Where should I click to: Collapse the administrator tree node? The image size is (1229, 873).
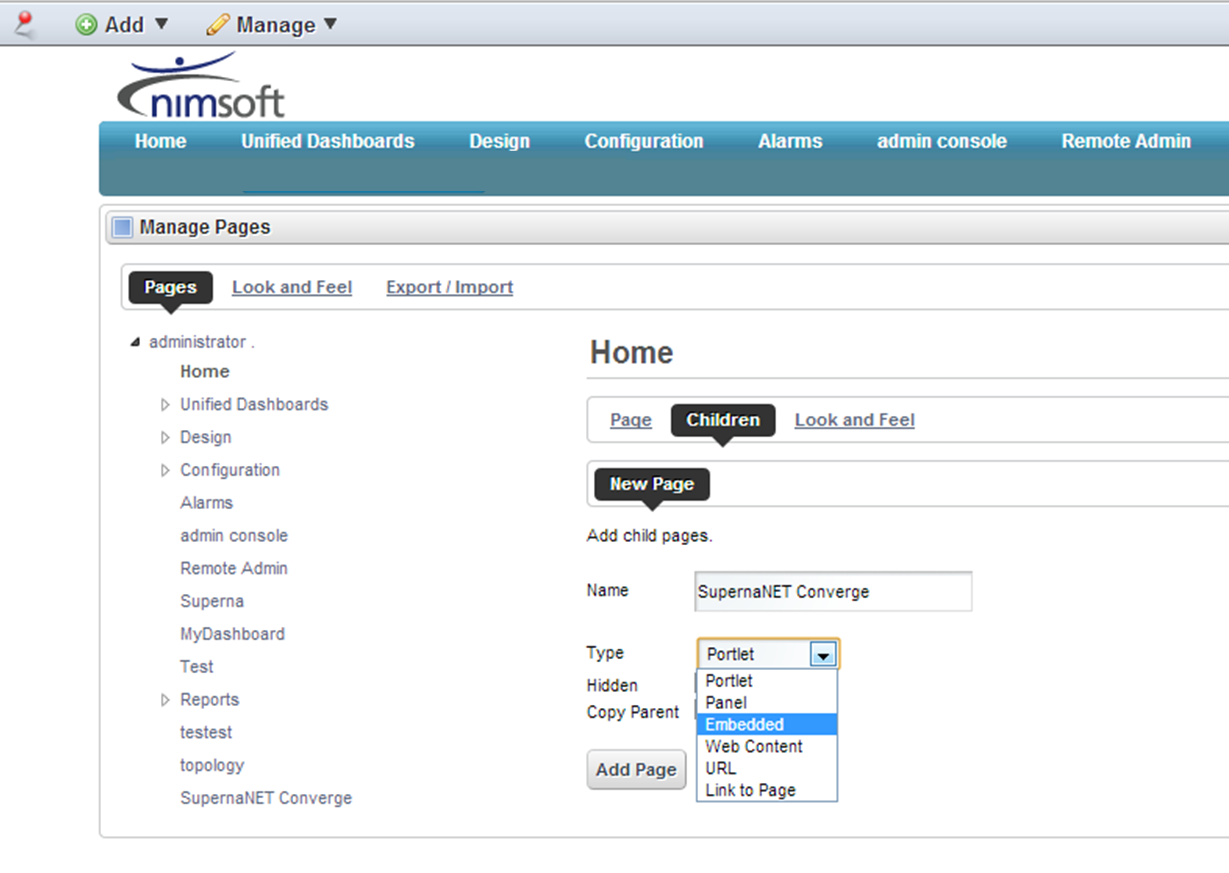click(x=135, y=343)
